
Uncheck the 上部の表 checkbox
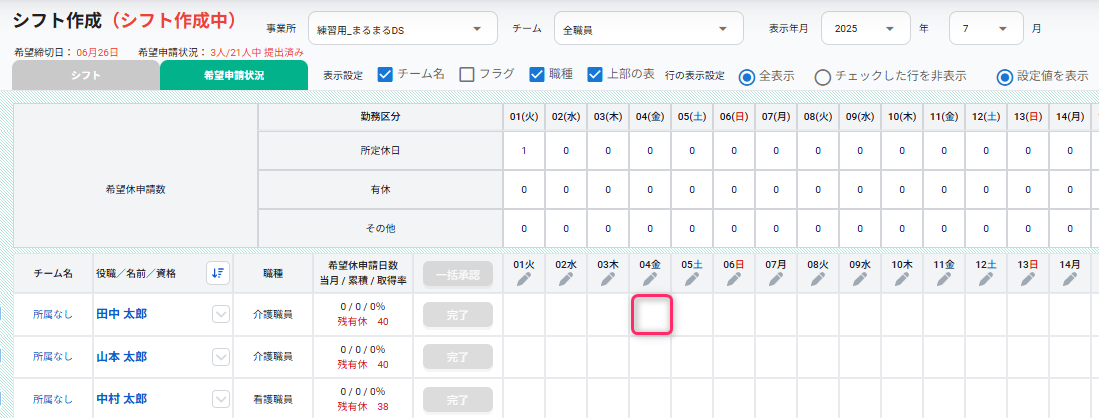pyautogui.click(x=595, y=74)
